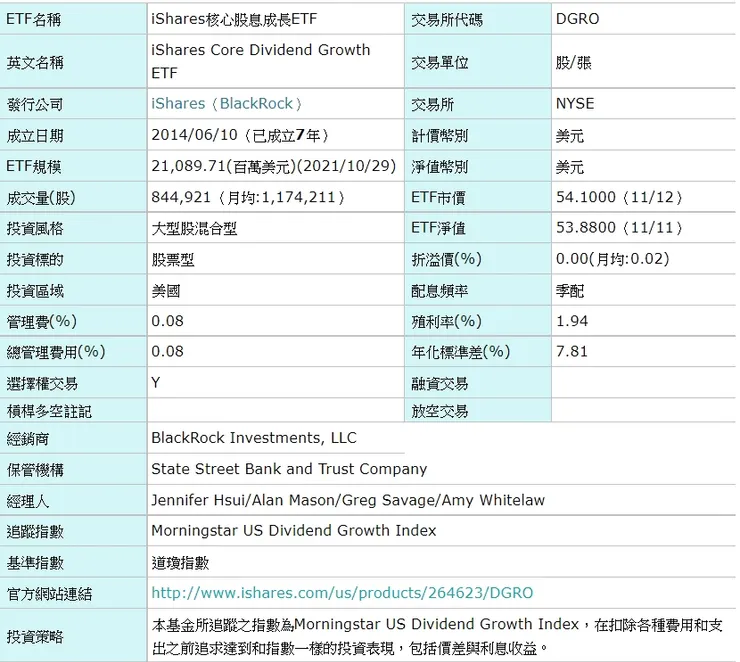Select the managers line starting Jennifer Hsui
This screenshot has height=662, width=740.
(348, 500)
